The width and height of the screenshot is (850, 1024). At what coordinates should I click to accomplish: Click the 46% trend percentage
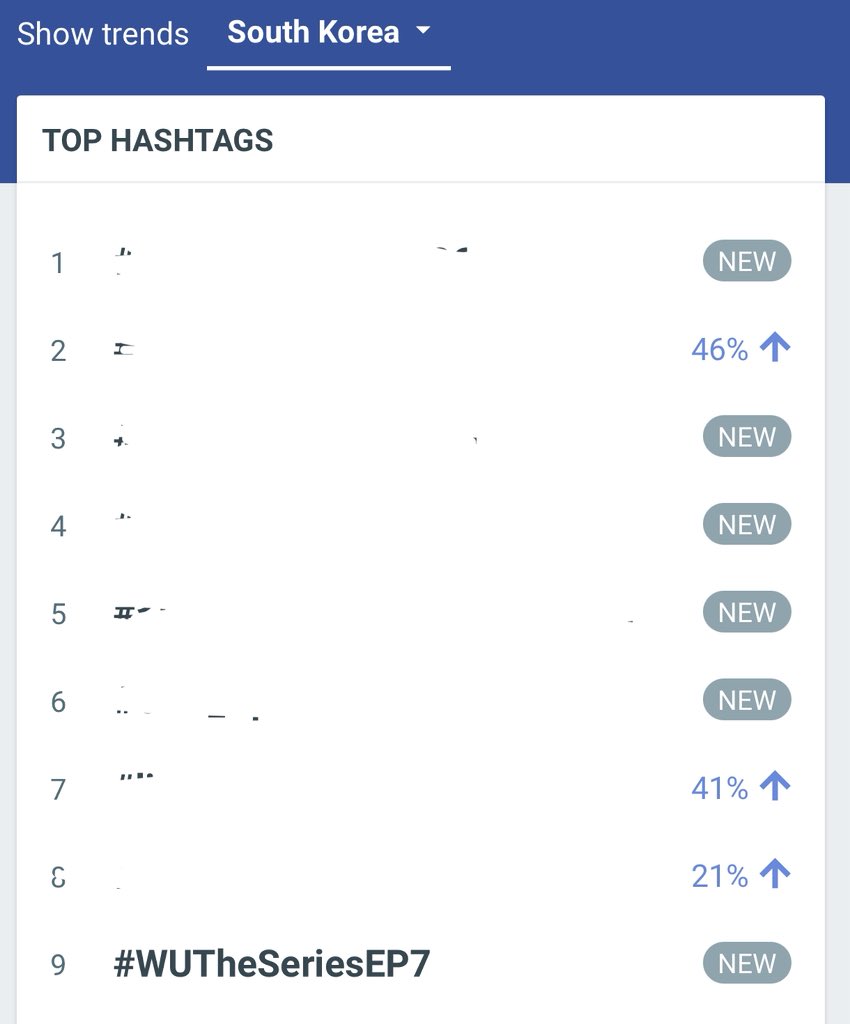click(720, 349)
